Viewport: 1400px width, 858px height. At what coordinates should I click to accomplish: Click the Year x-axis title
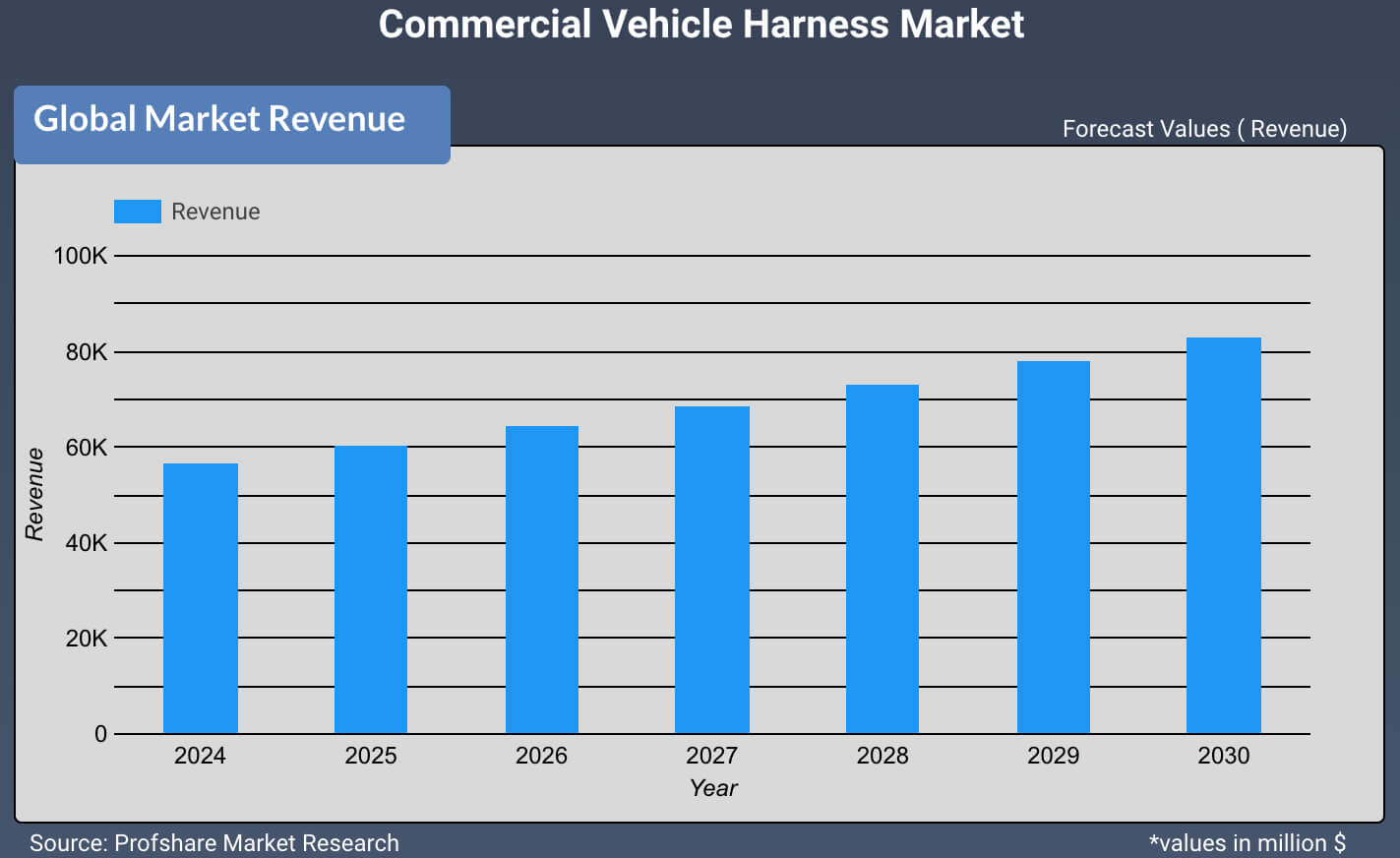point(713,788)
